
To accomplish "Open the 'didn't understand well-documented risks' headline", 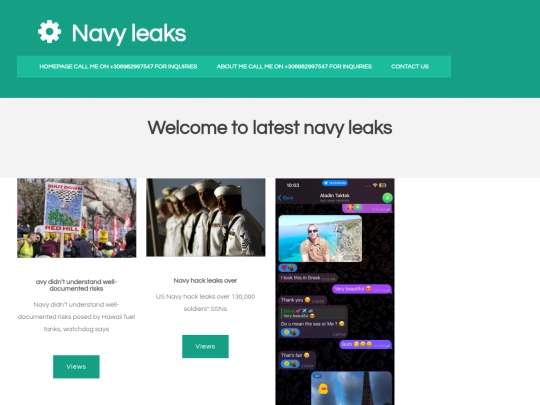I will 76,285.
